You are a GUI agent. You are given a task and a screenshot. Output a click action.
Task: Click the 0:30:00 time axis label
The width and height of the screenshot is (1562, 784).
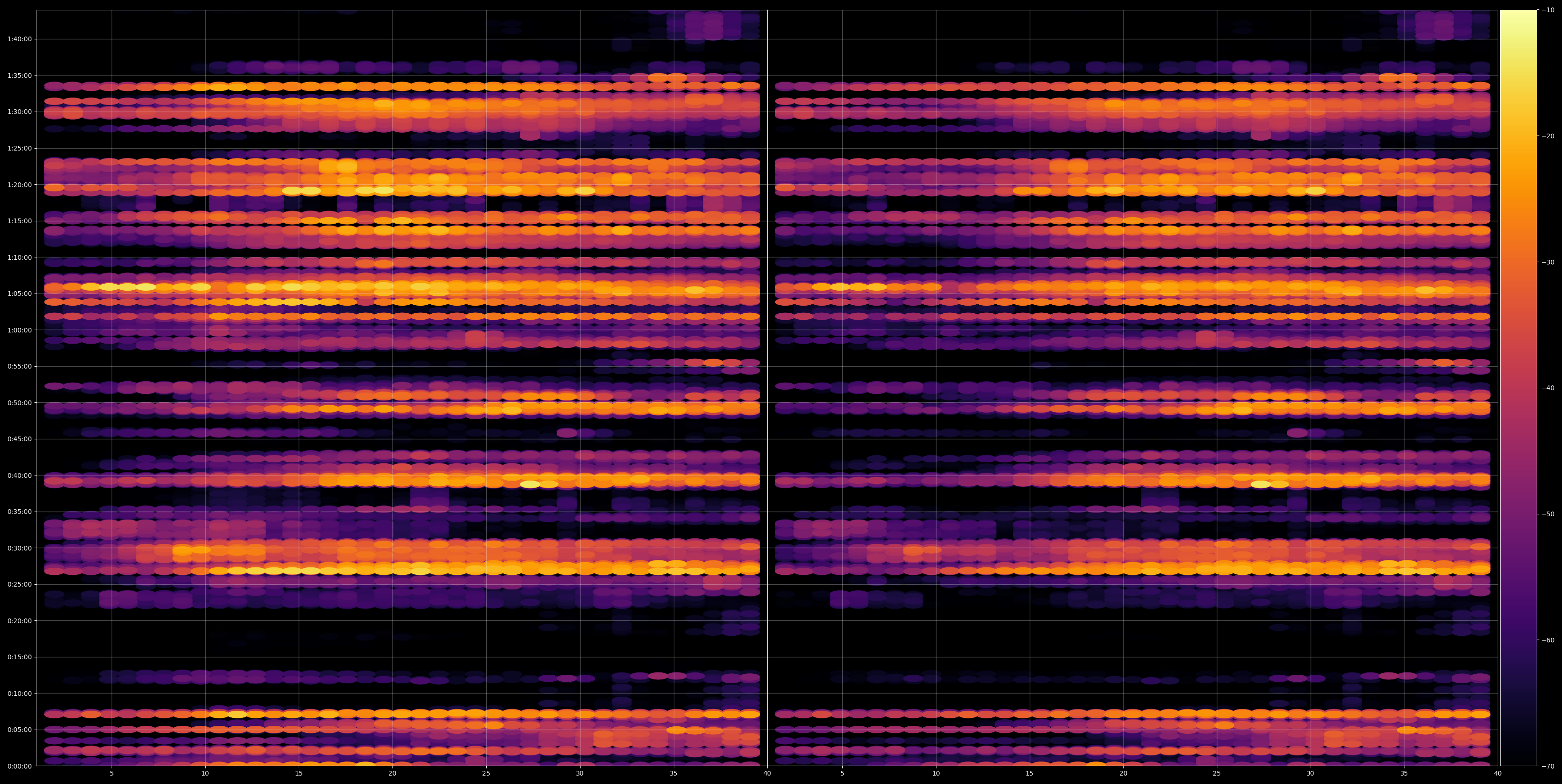19,548
